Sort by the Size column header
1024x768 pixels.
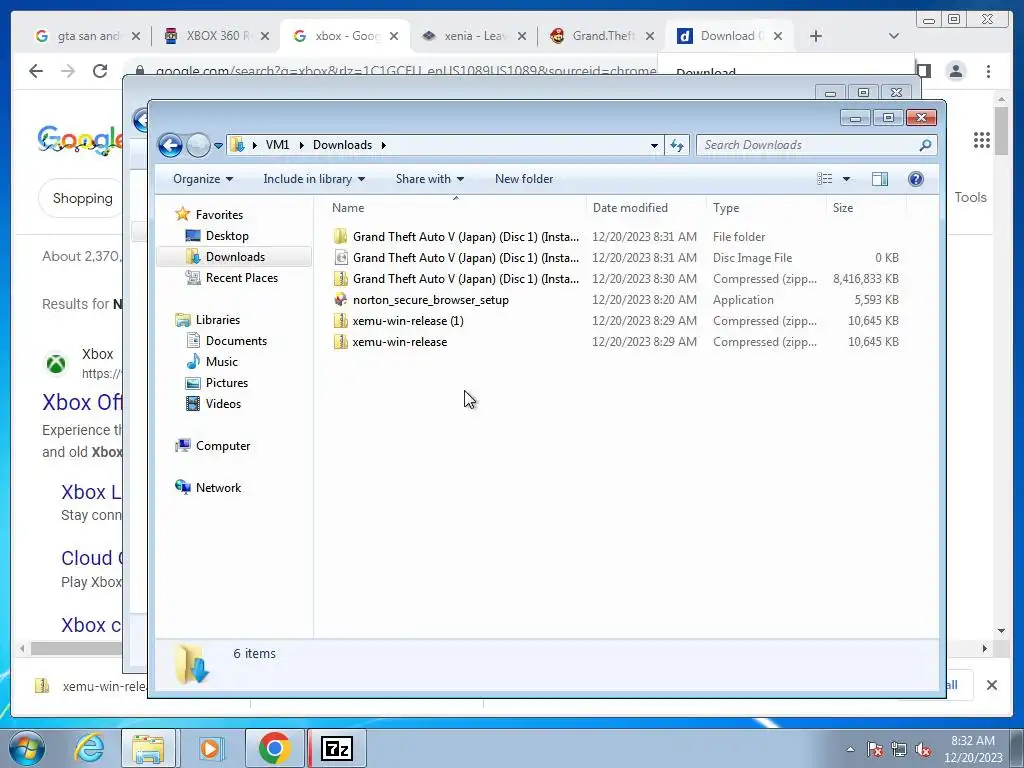[x=842, y=208]
